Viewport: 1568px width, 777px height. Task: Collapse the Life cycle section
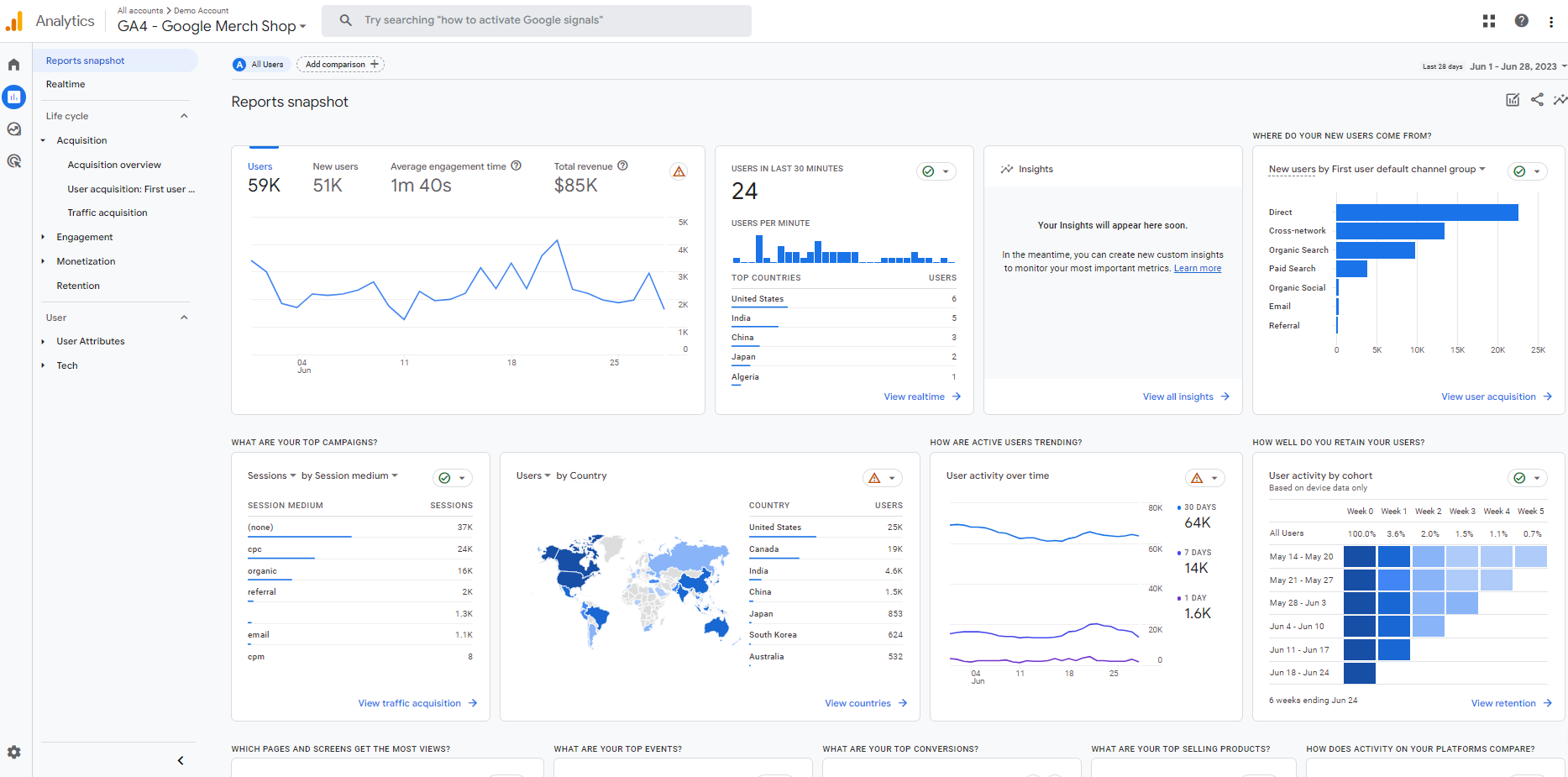(x=184, y=116)
